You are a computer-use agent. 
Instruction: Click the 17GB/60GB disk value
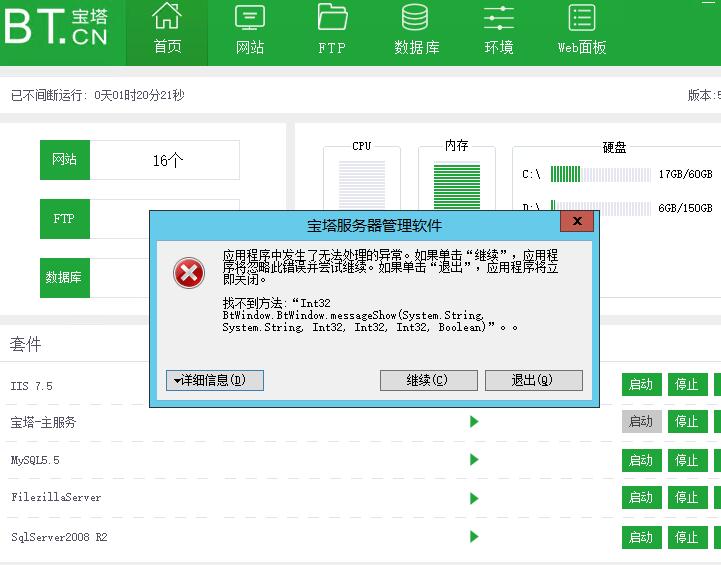click(685, 174)
